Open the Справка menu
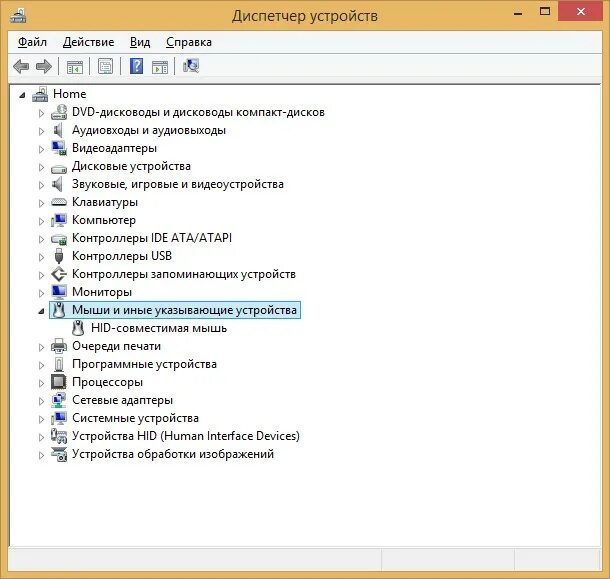This screenshot has height=579, width=610. click(x=189, y=42)
